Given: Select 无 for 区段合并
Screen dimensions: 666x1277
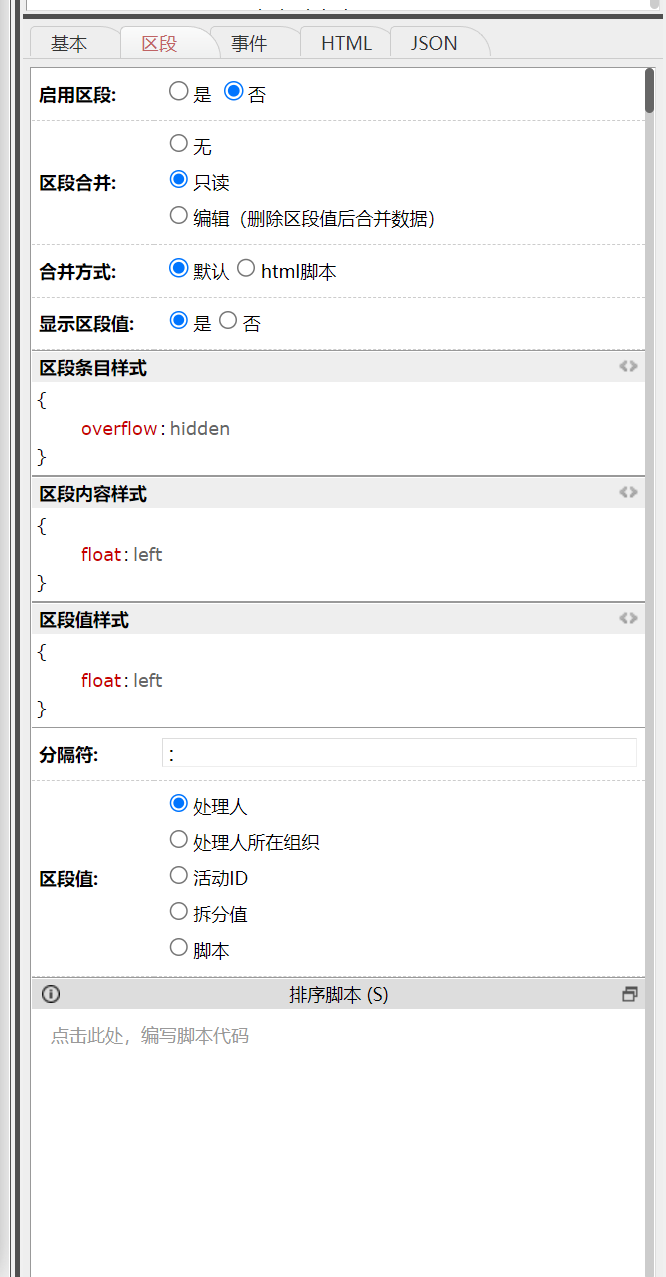Looking at the screenshot, I should [x=179, y=144].
